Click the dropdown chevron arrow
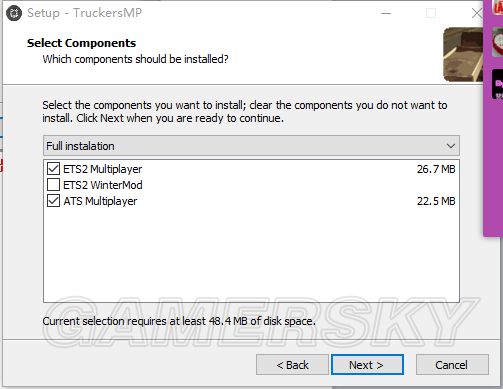Screen dimensions: 503x389 tap(451, 146)
